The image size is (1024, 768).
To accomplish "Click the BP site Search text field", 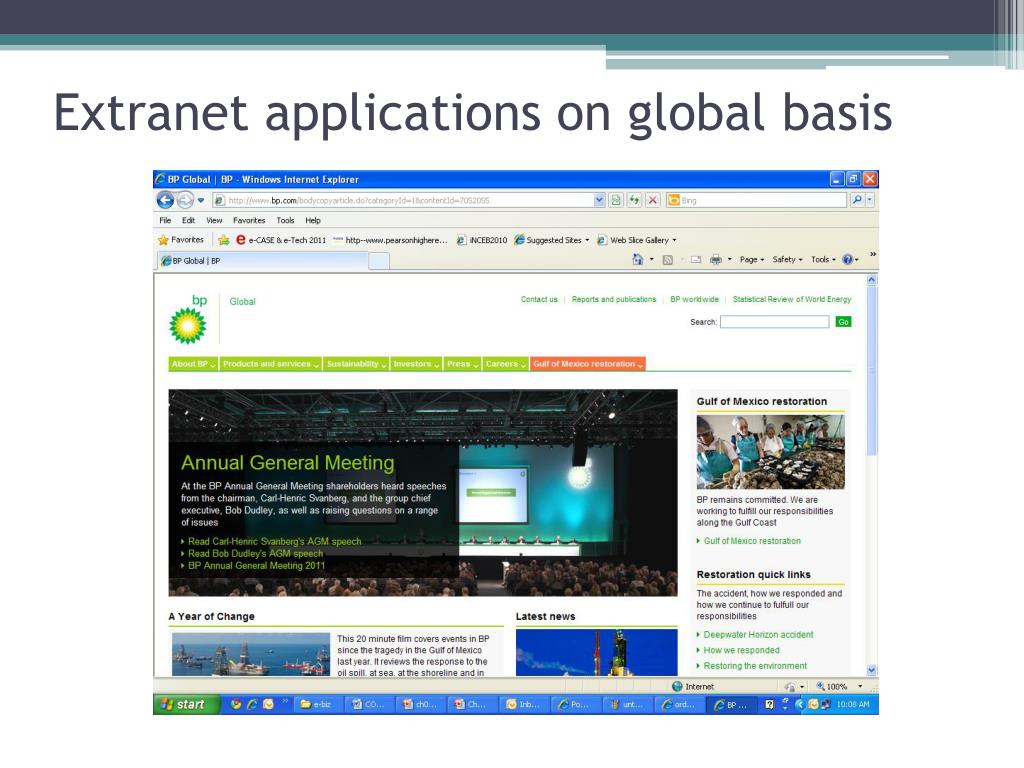I will coord(775,322).
